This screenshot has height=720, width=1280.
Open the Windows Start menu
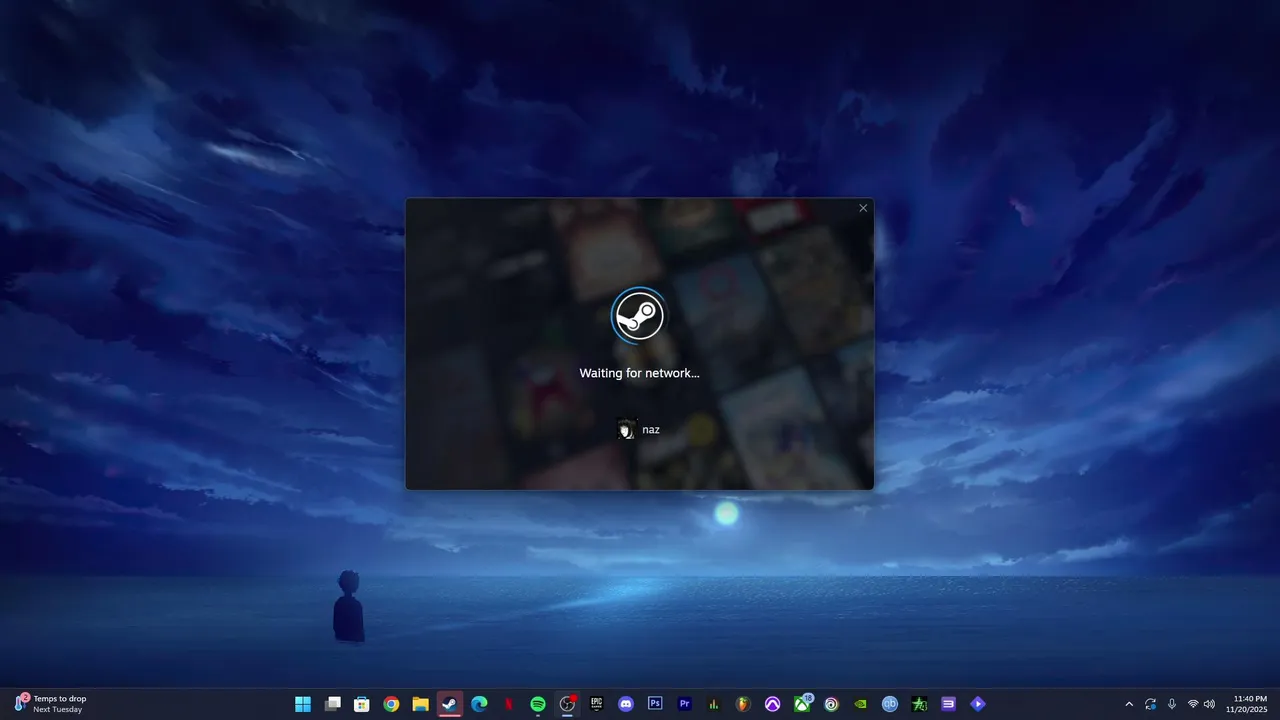point(303,704)
